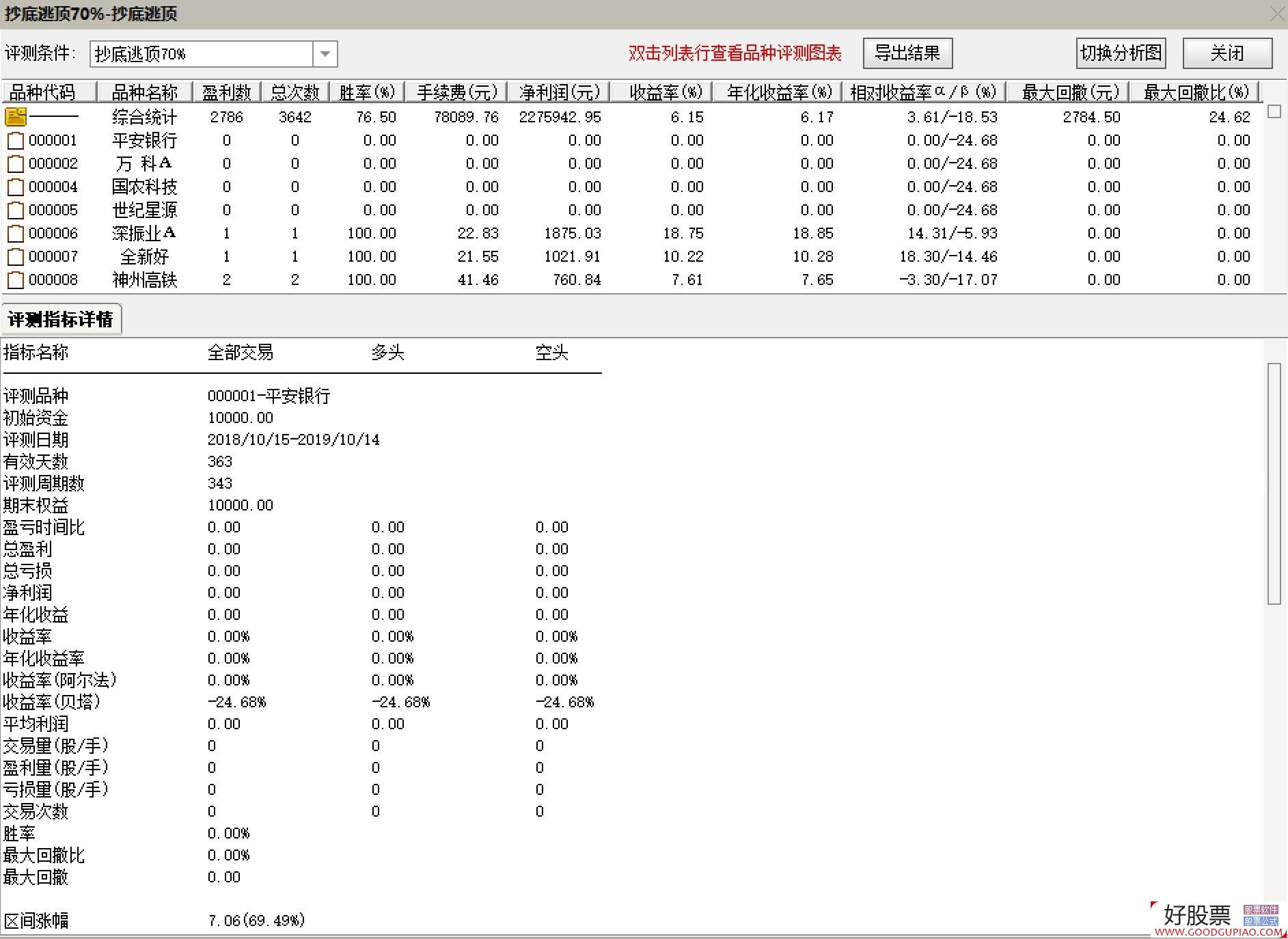Click the folder icon for 综合统计 row
The image size is (1288, 939).
coord(16,117)
